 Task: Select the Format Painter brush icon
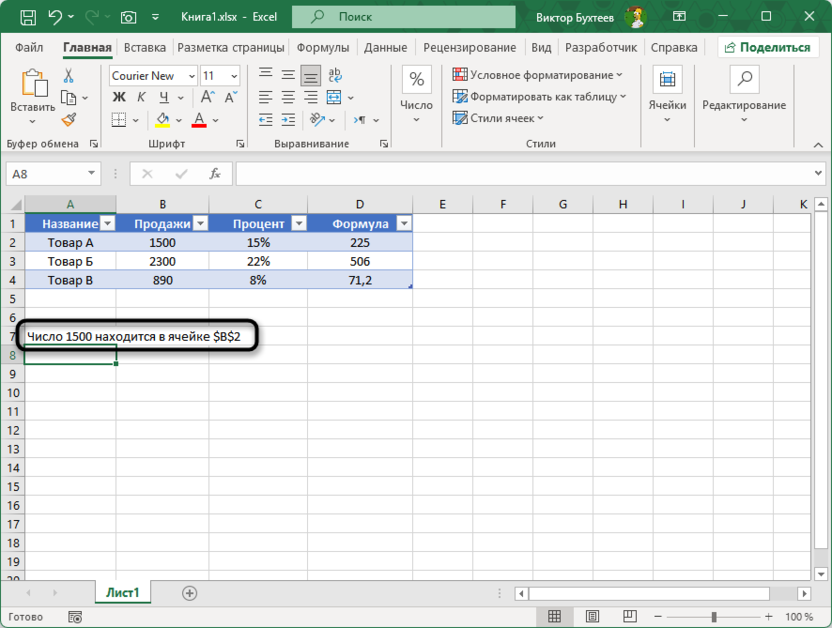69,119
